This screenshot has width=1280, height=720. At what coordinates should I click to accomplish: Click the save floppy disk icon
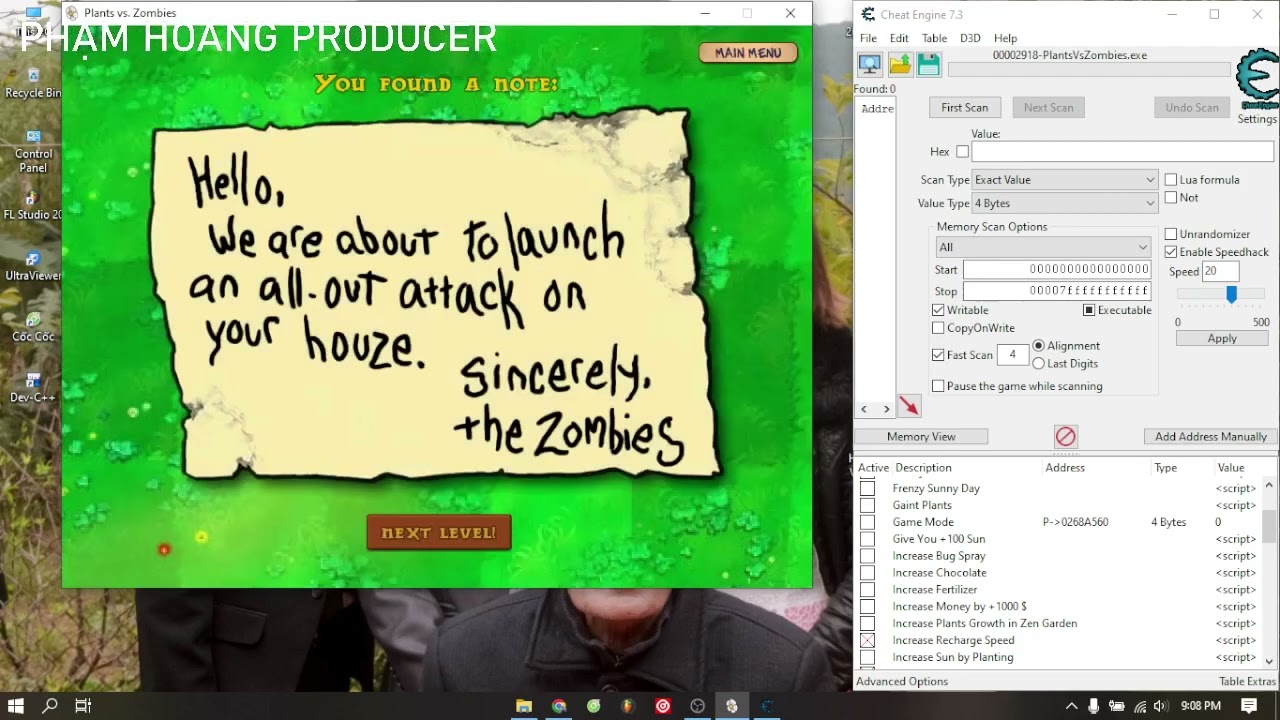[x=929, y=65]
